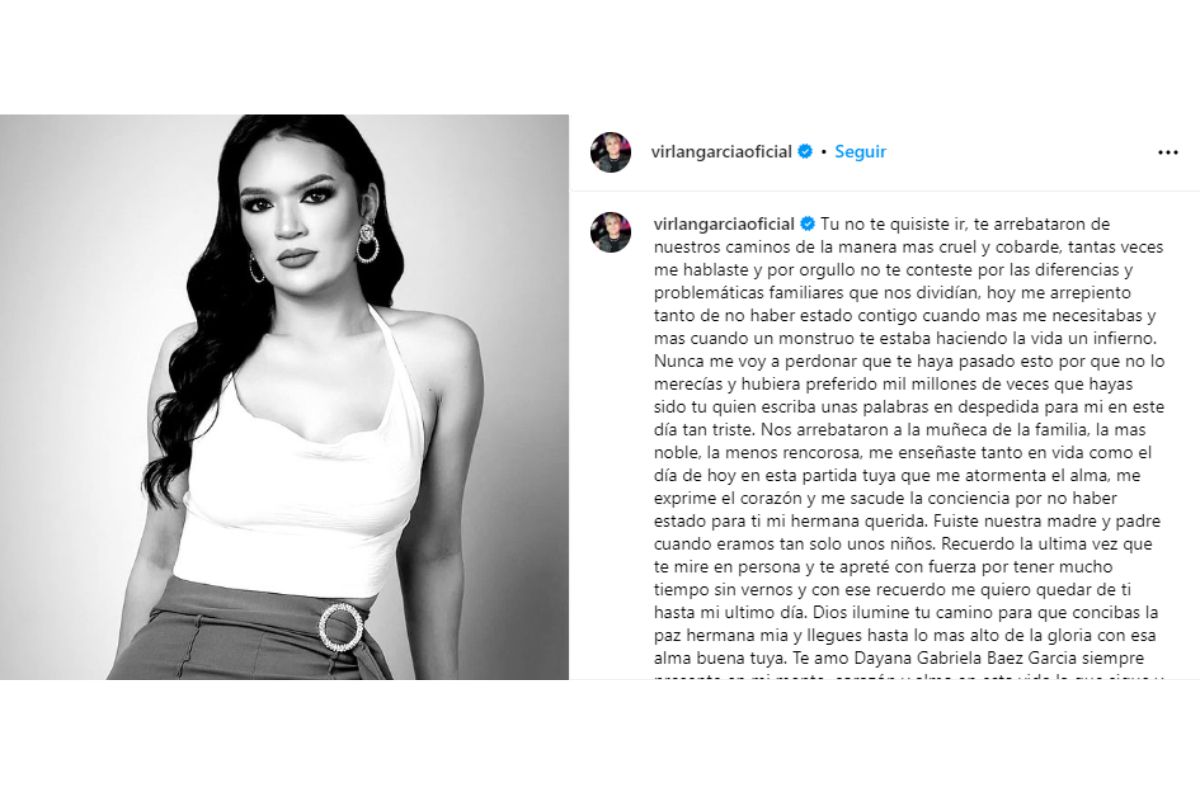
Task: Click the partially cut-off last line of the caption
Action: click(x=909, y=677)
